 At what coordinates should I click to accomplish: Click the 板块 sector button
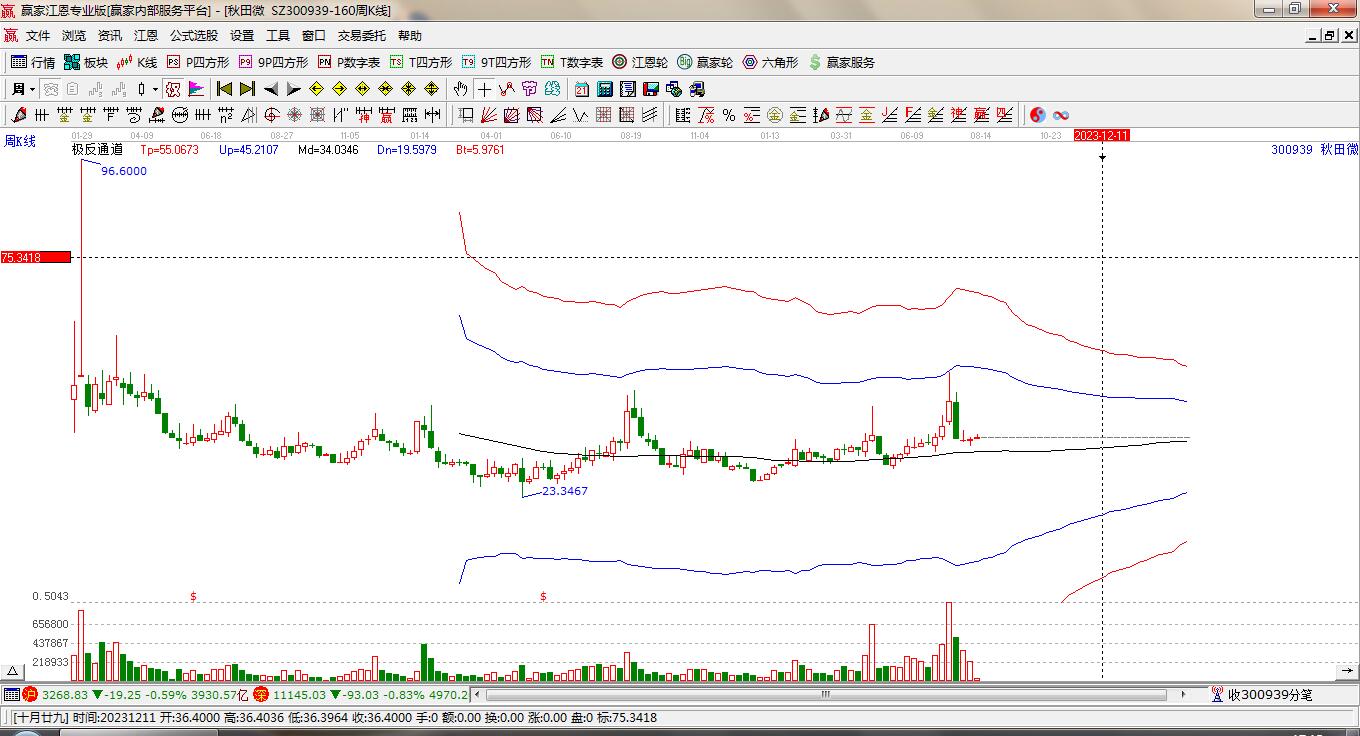[x=86, y=62]
